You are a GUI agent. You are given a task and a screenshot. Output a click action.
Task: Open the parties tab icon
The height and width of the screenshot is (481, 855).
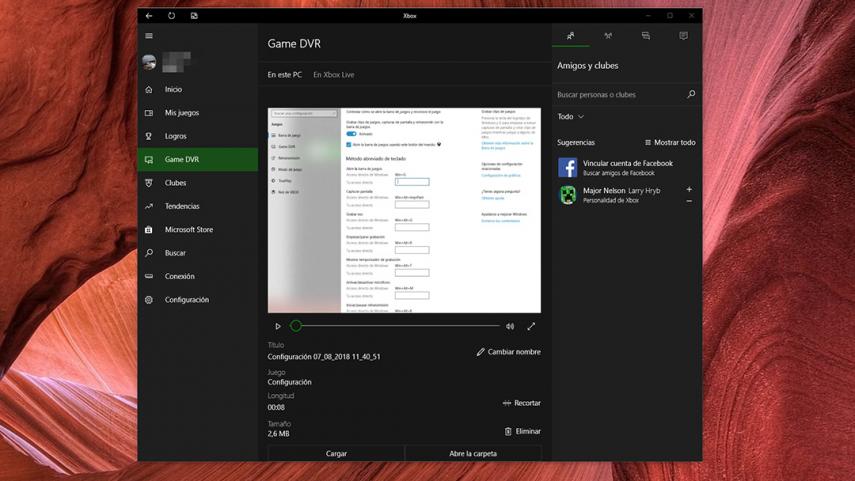tap(608, 36)
